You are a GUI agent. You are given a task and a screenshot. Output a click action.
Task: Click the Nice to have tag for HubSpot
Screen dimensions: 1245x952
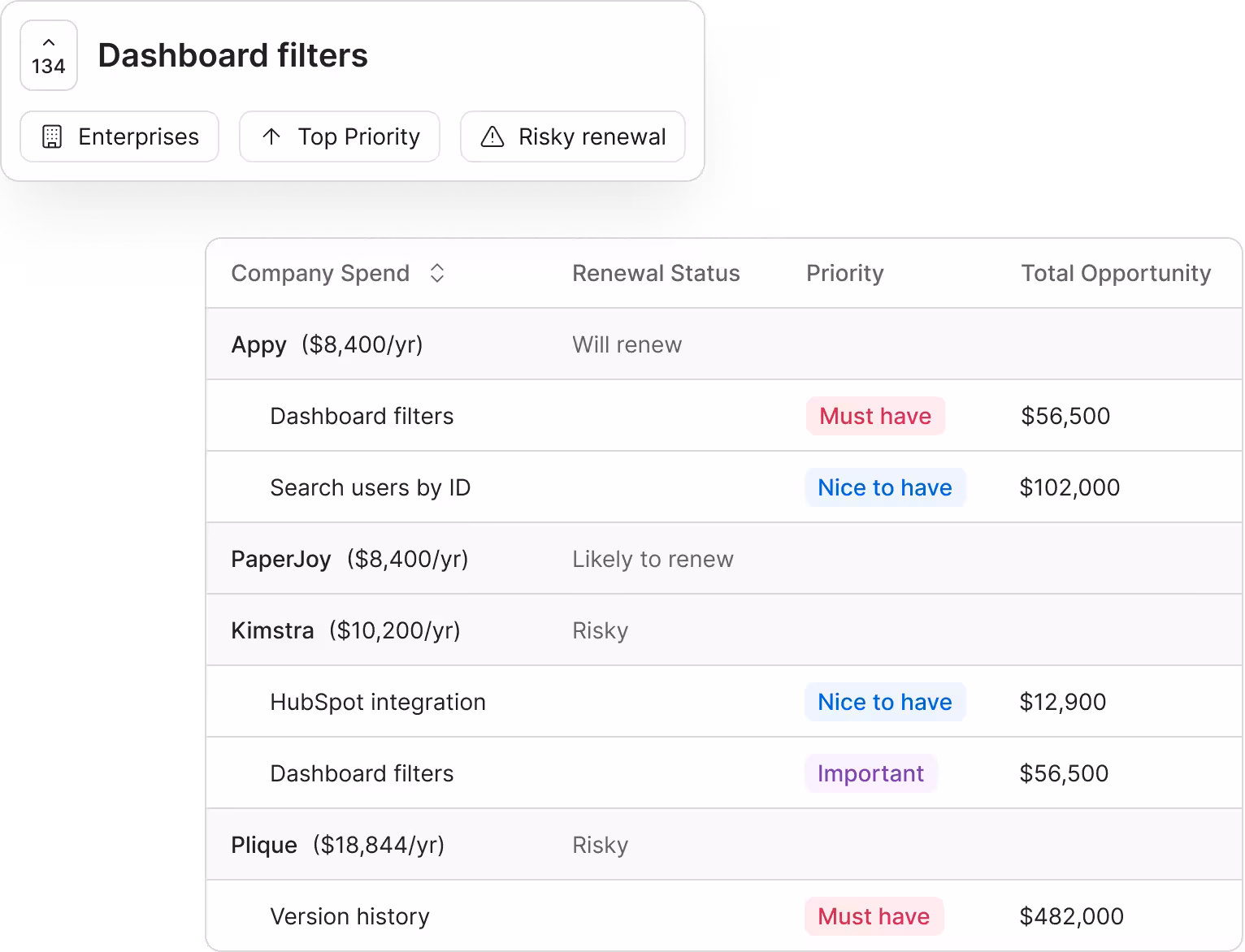[885, 702]
